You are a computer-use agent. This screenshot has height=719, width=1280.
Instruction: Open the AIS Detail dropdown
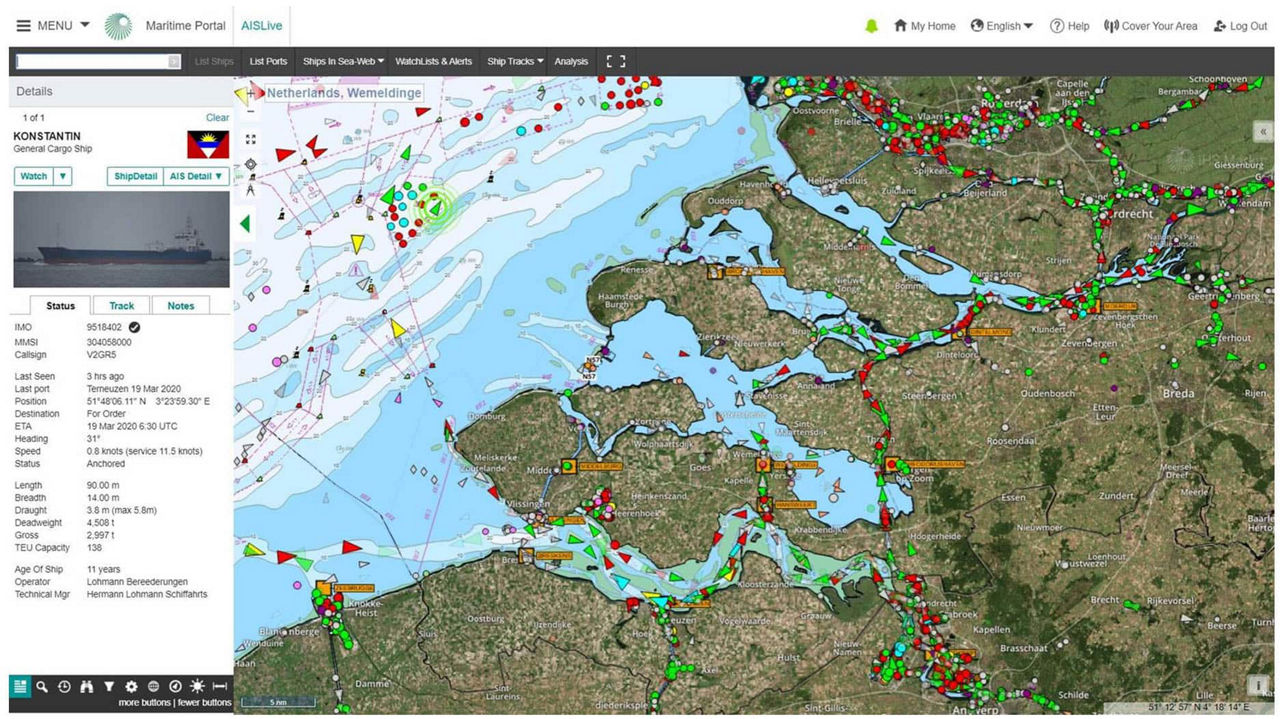196,176
